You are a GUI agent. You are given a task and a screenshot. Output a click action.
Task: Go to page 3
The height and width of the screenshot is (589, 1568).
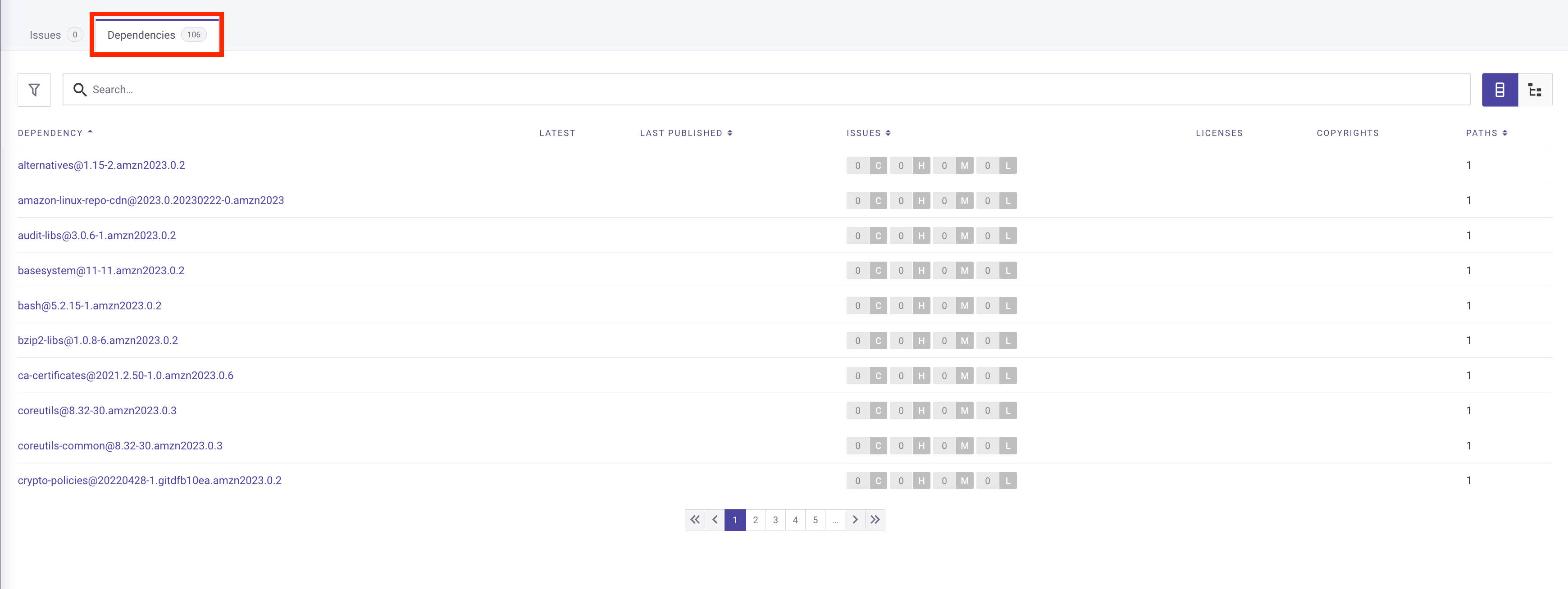[x=775, y=520]
